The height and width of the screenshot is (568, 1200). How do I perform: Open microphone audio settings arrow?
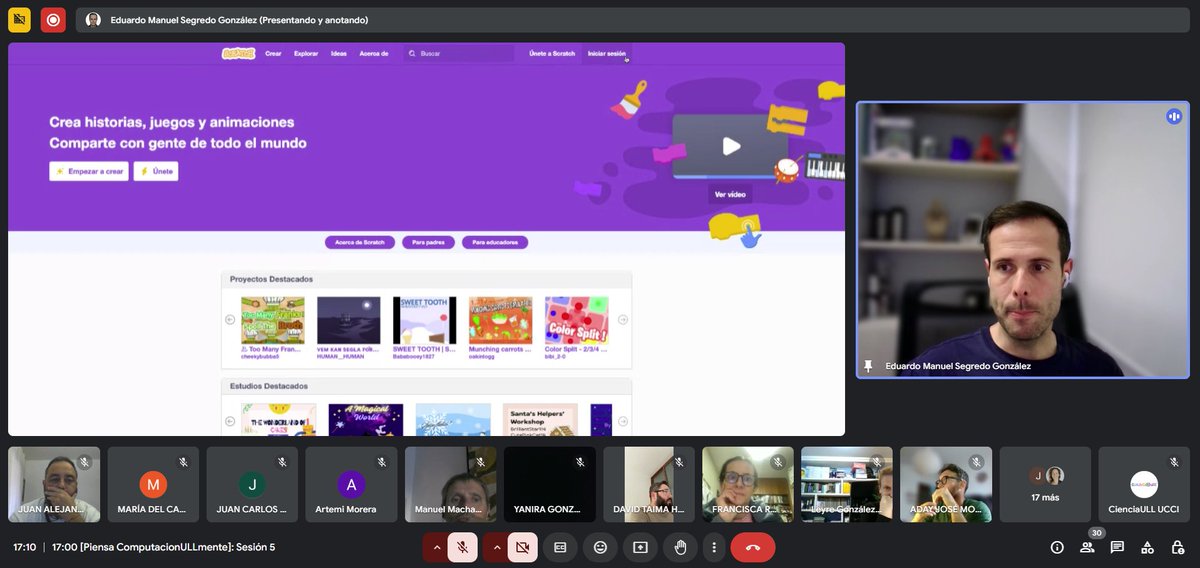pyautogui.click(x=436, y=547)
